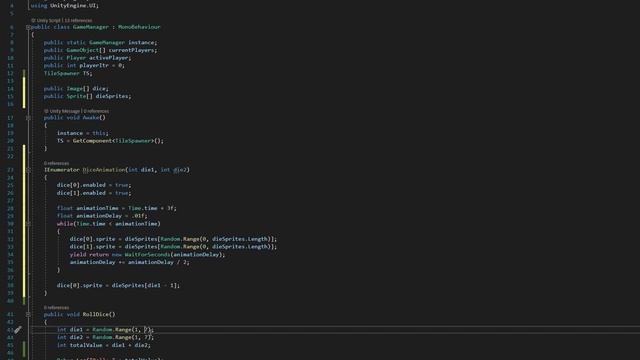Open '0 references' CodeLens above RollDice()
This screenshot has height=360, width=640.
[x=56, y=308]
